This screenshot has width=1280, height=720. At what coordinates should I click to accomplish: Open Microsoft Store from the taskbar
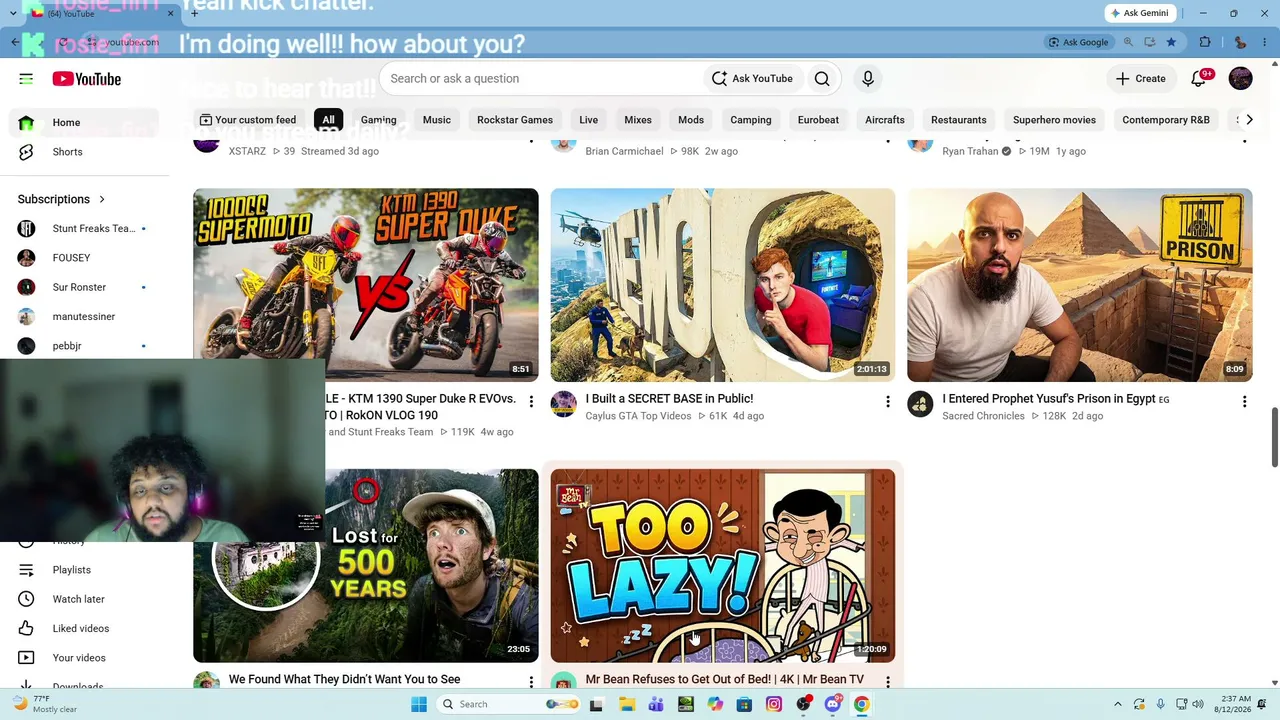pyautogui.click(x=744, y=704)
